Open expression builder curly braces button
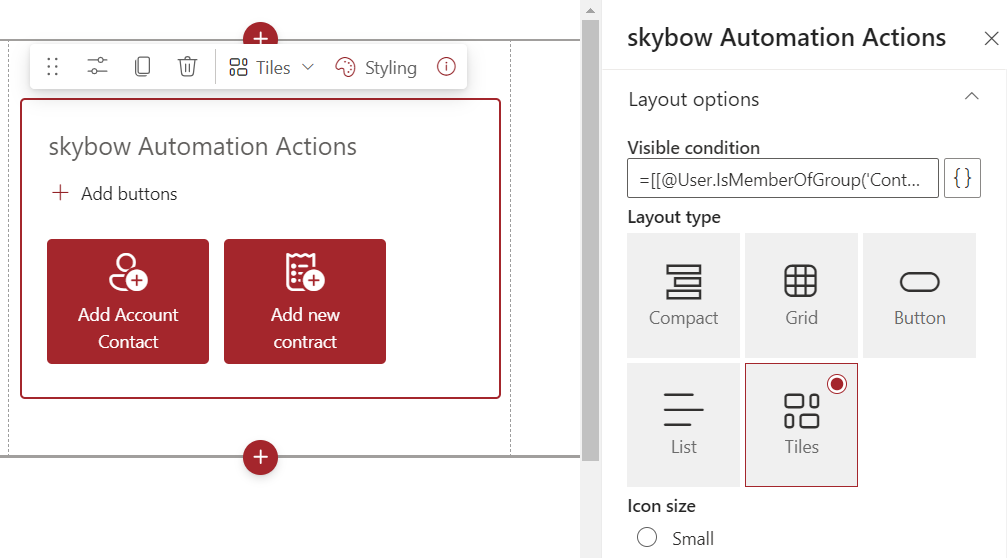The width and height of the screenshot is (1007, 558). coord(962,178)
